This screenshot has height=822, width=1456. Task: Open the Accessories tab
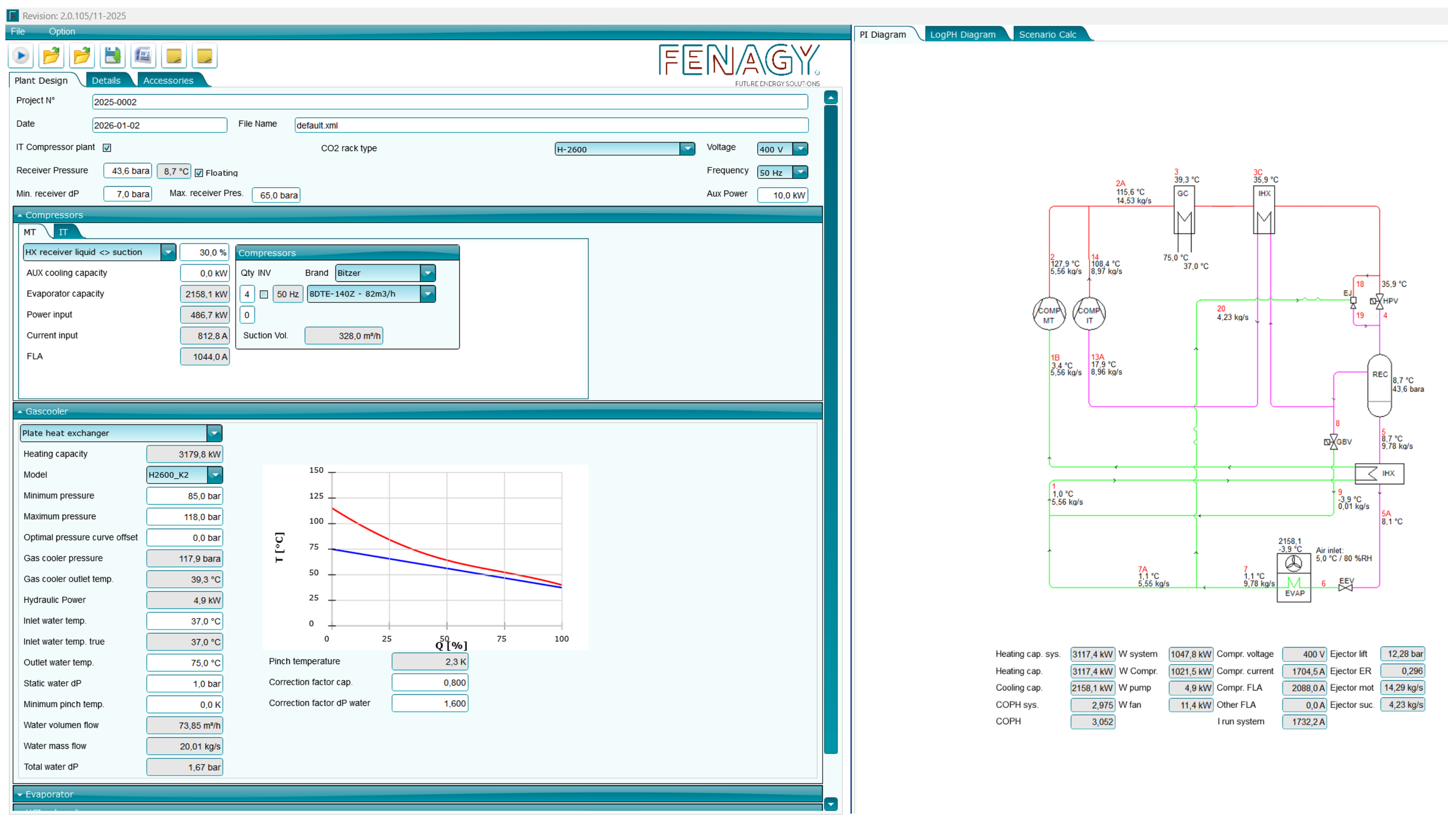tap(168, 80)
